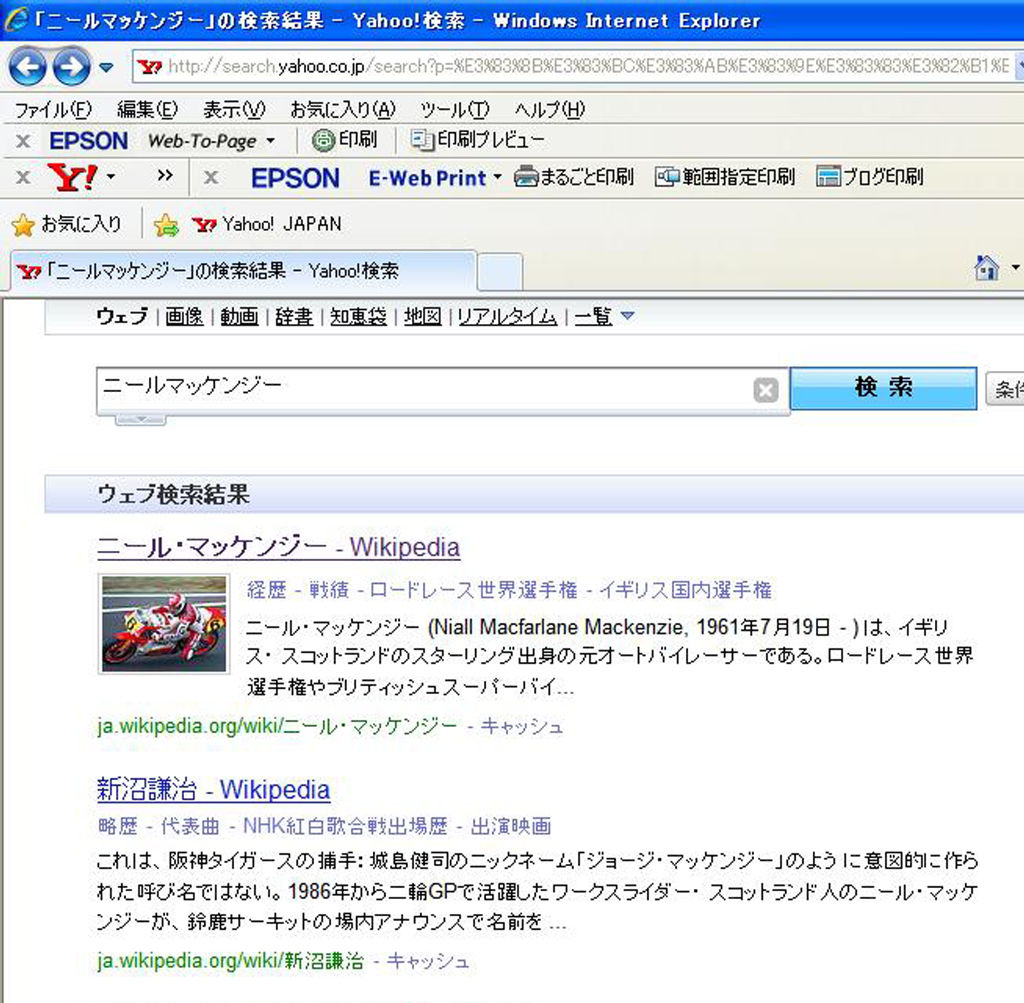Close the Yahoo! toolbar
1024x1003 pixels.
(23, 177)
